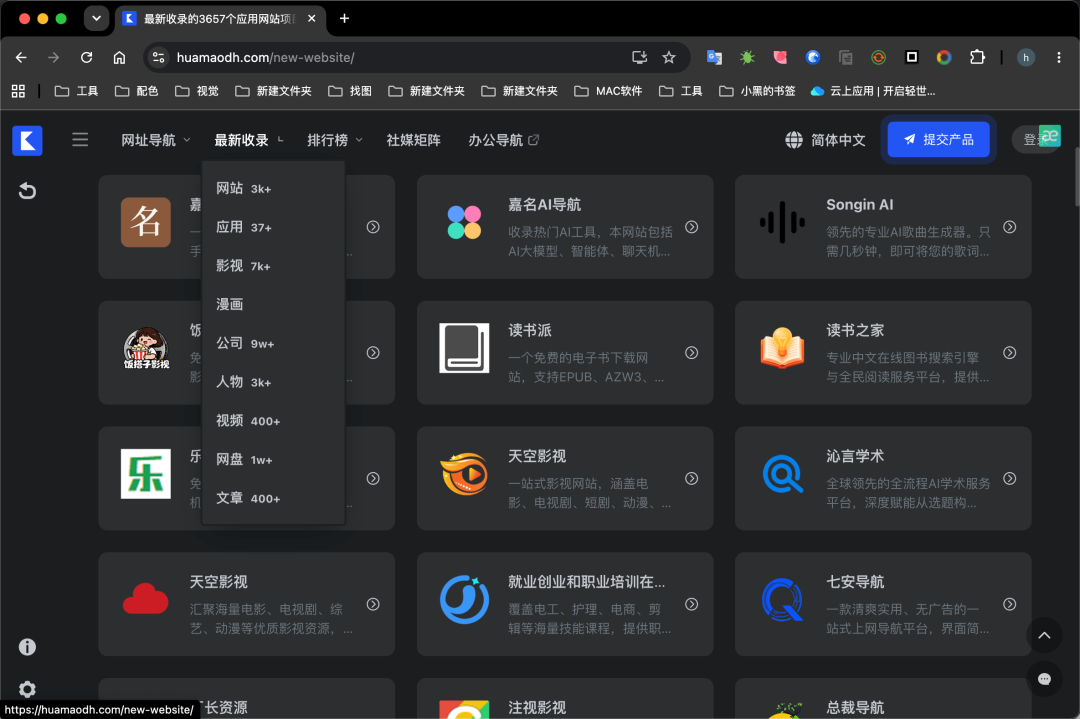Click the green 乐 logo thumbnail
The height and width of the screenshot is (719, 1080).
tap(145, 474)
